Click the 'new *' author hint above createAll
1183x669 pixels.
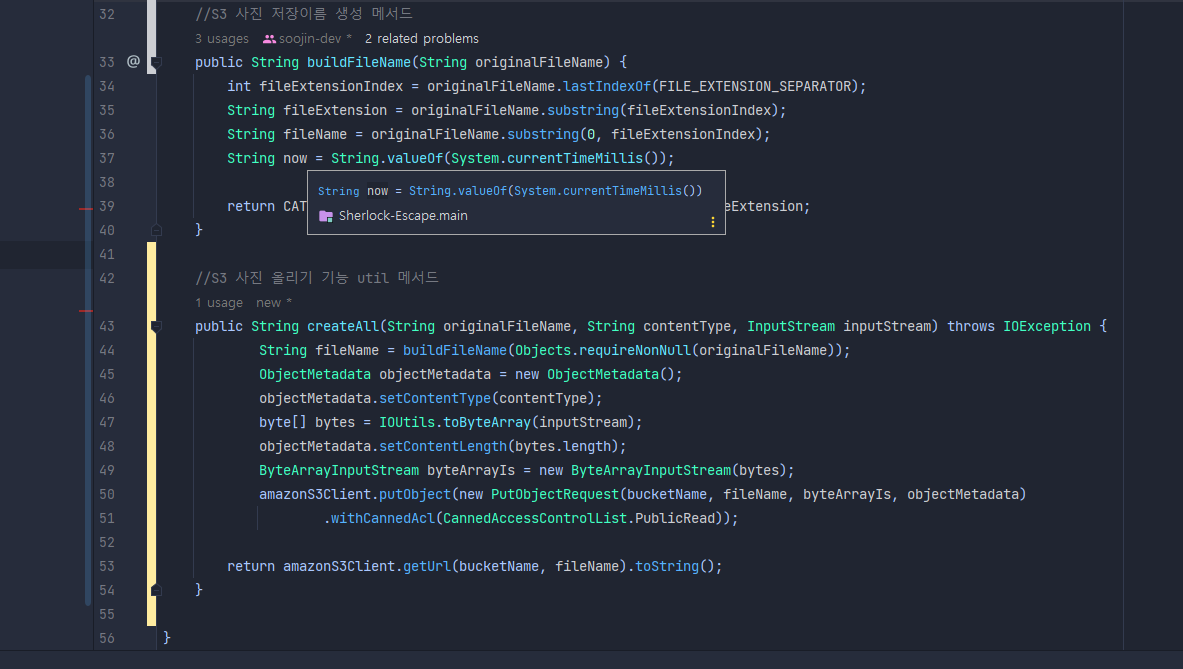click(x=274, y=302)
